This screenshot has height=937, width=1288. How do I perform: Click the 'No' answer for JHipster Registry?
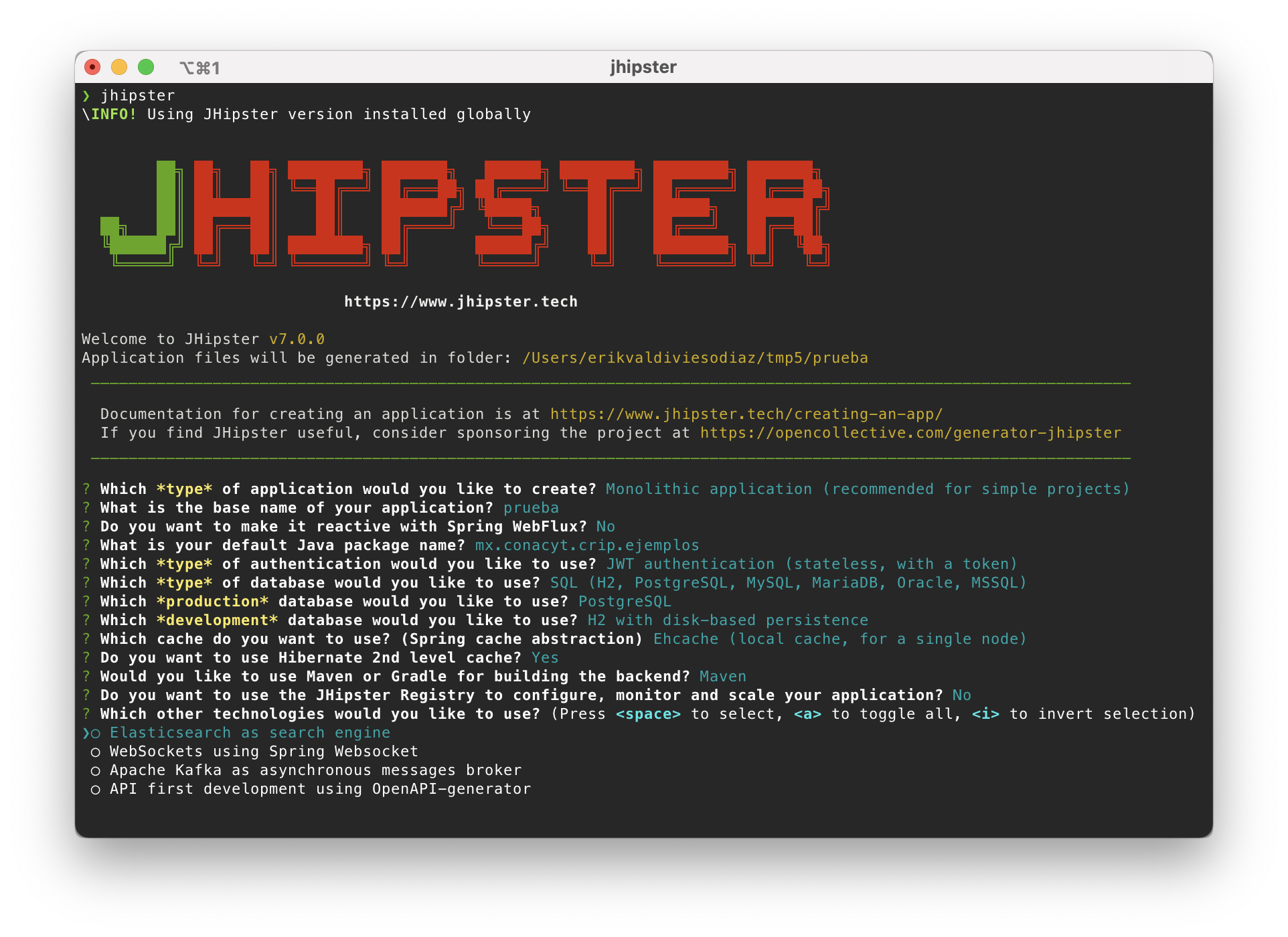(x=962, y=695)
